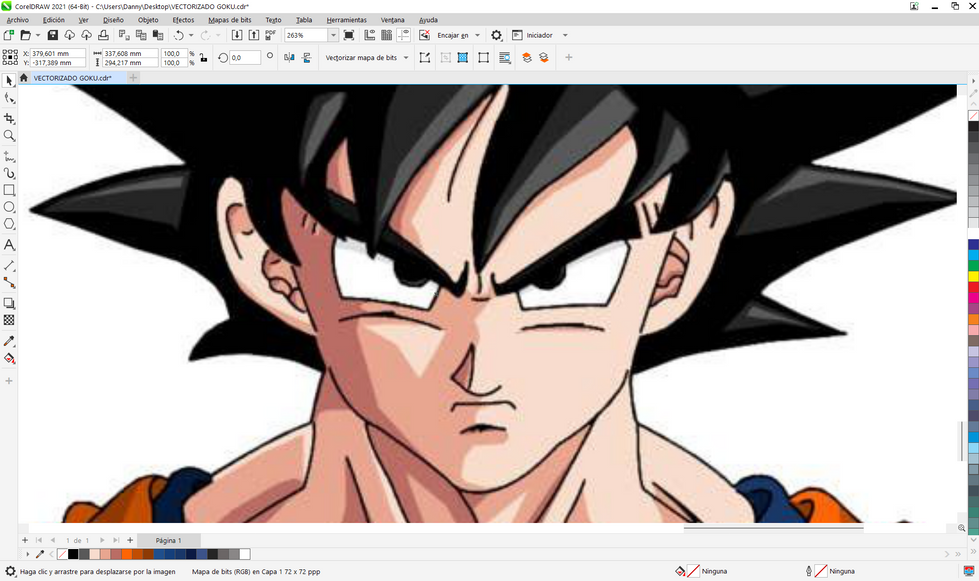Click the Edit bitmap icon
Screen dimensions: 979x581
425,57
